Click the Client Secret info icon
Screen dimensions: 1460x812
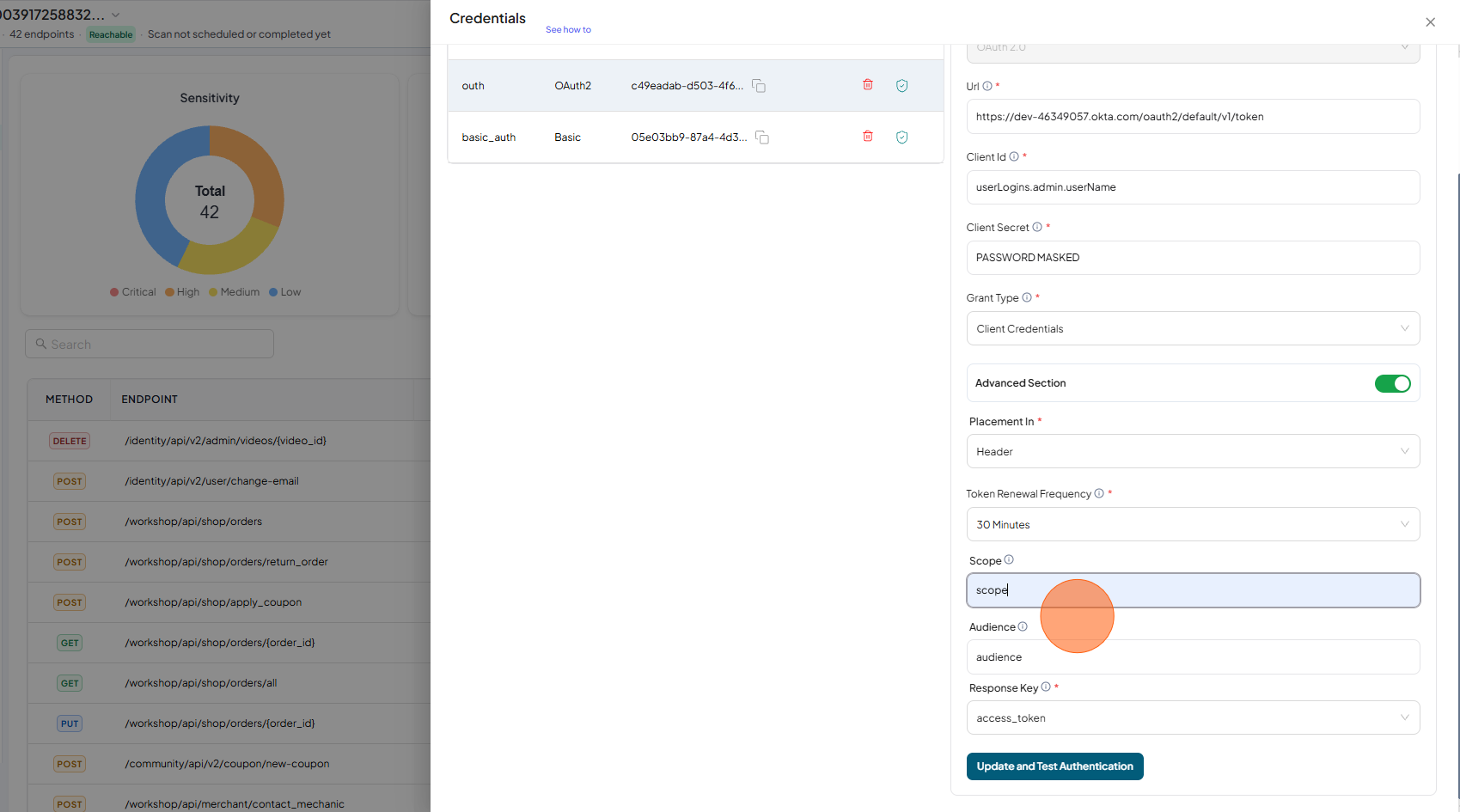click(1037, 227)
